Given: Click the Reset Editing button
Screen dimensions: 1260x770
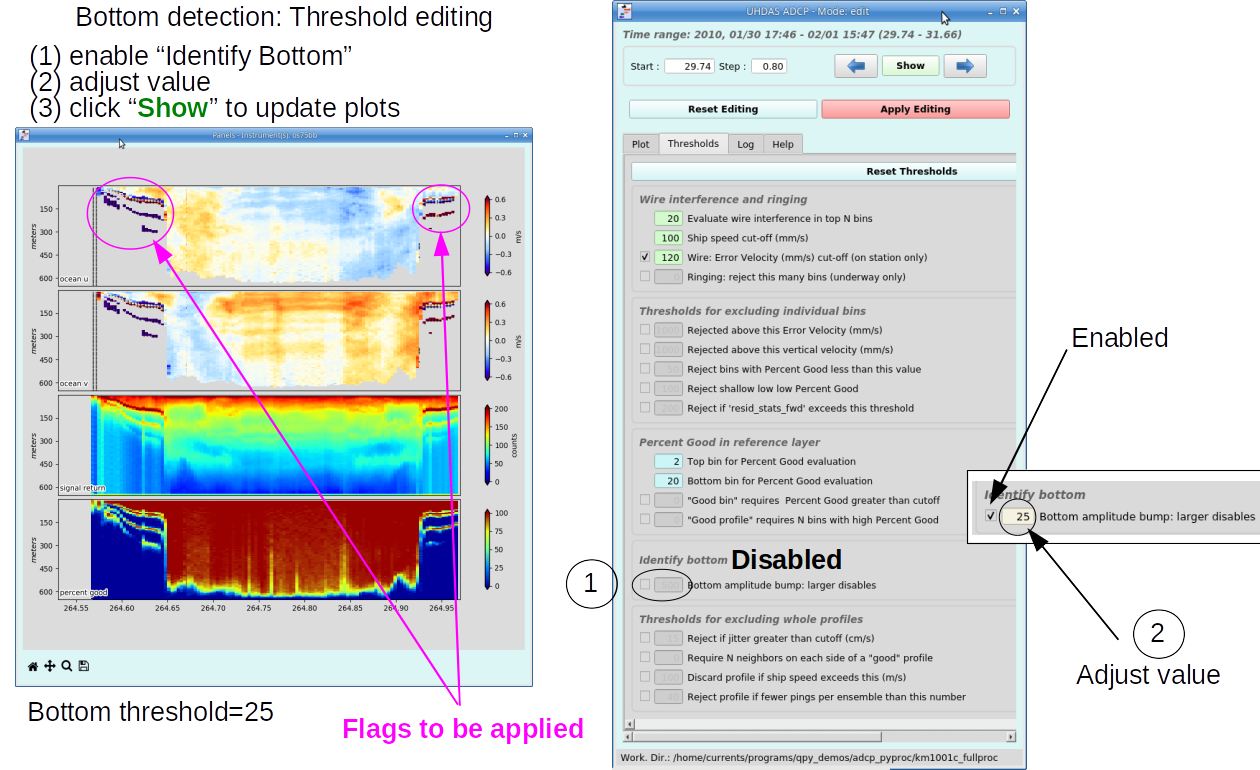Looking at the screenshot, I should pyautogui.click(x=723, y=109).
